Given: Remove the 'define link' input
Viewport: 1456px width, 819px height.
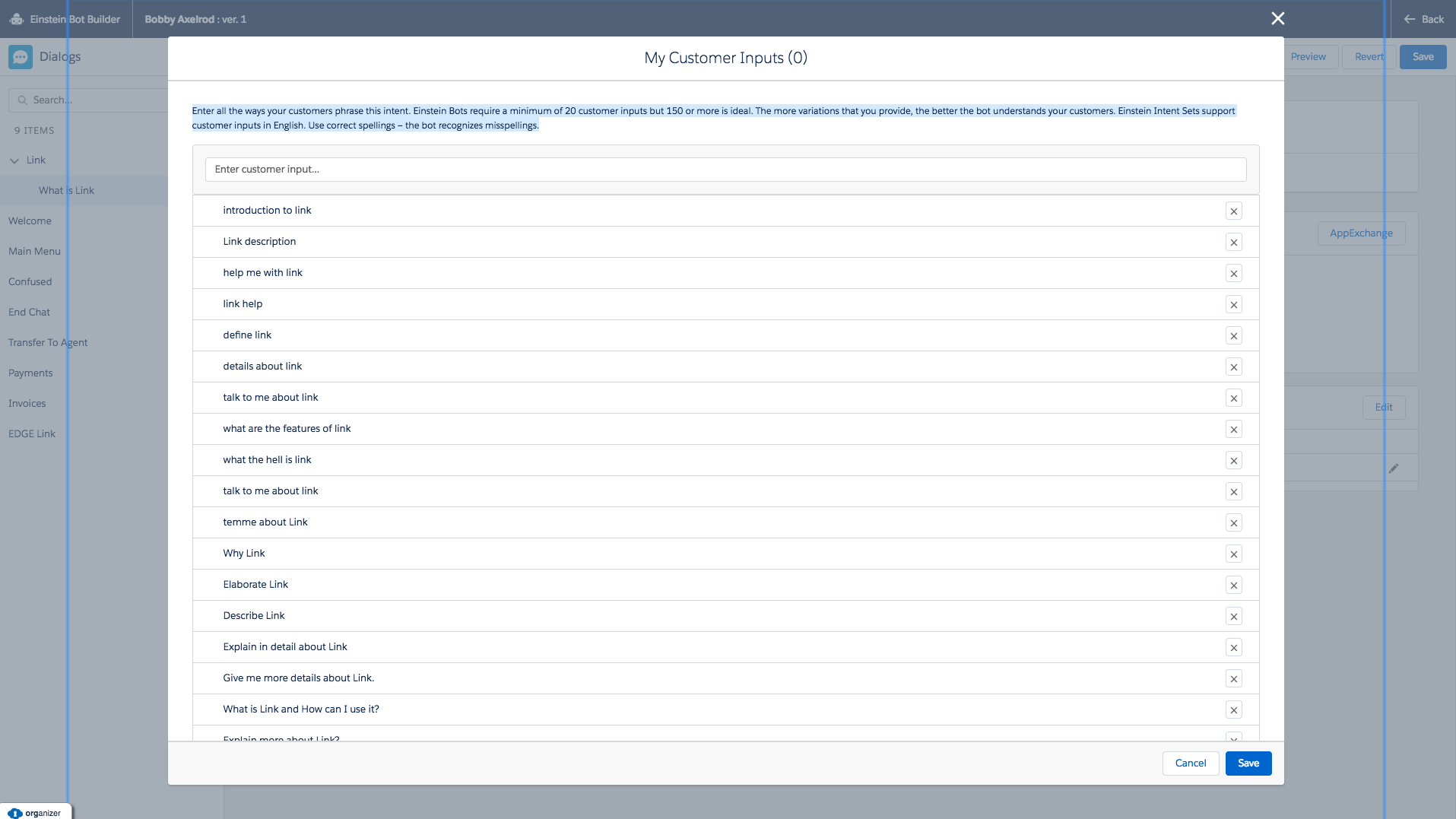Looking at the screenshot, I should (1233, 336).
